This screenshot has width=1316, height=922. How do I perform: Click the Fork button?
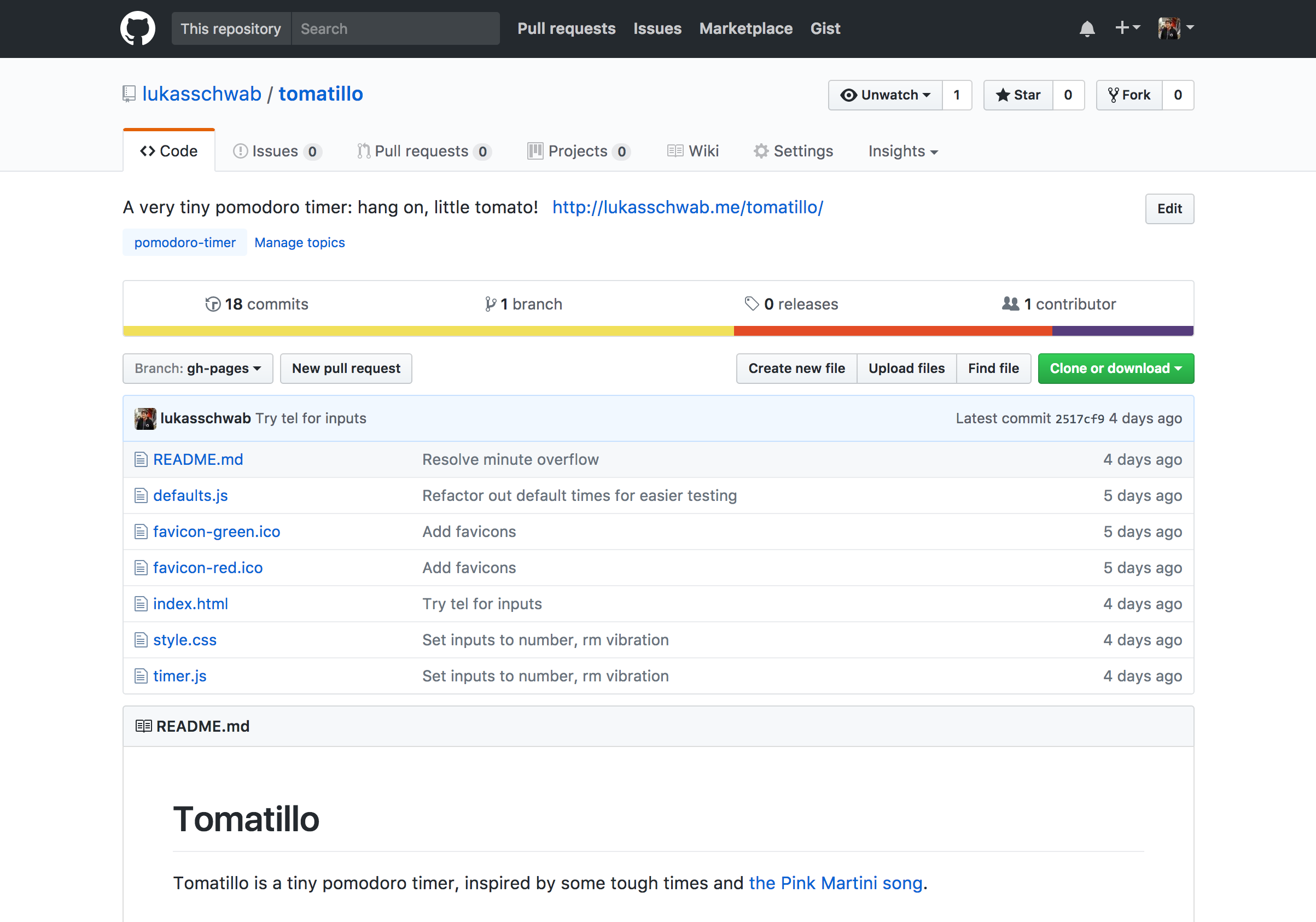click(1129, 95)
